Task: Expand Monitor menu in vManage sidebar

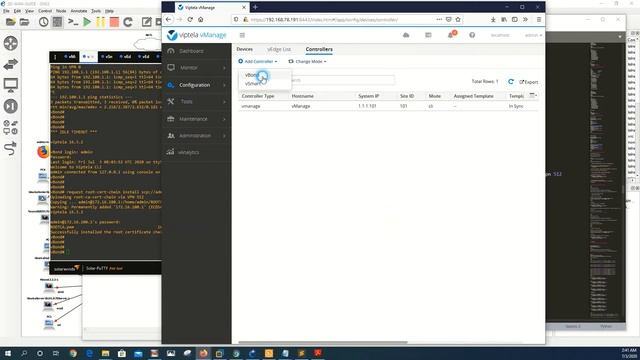Action: (x=196, y=68)
